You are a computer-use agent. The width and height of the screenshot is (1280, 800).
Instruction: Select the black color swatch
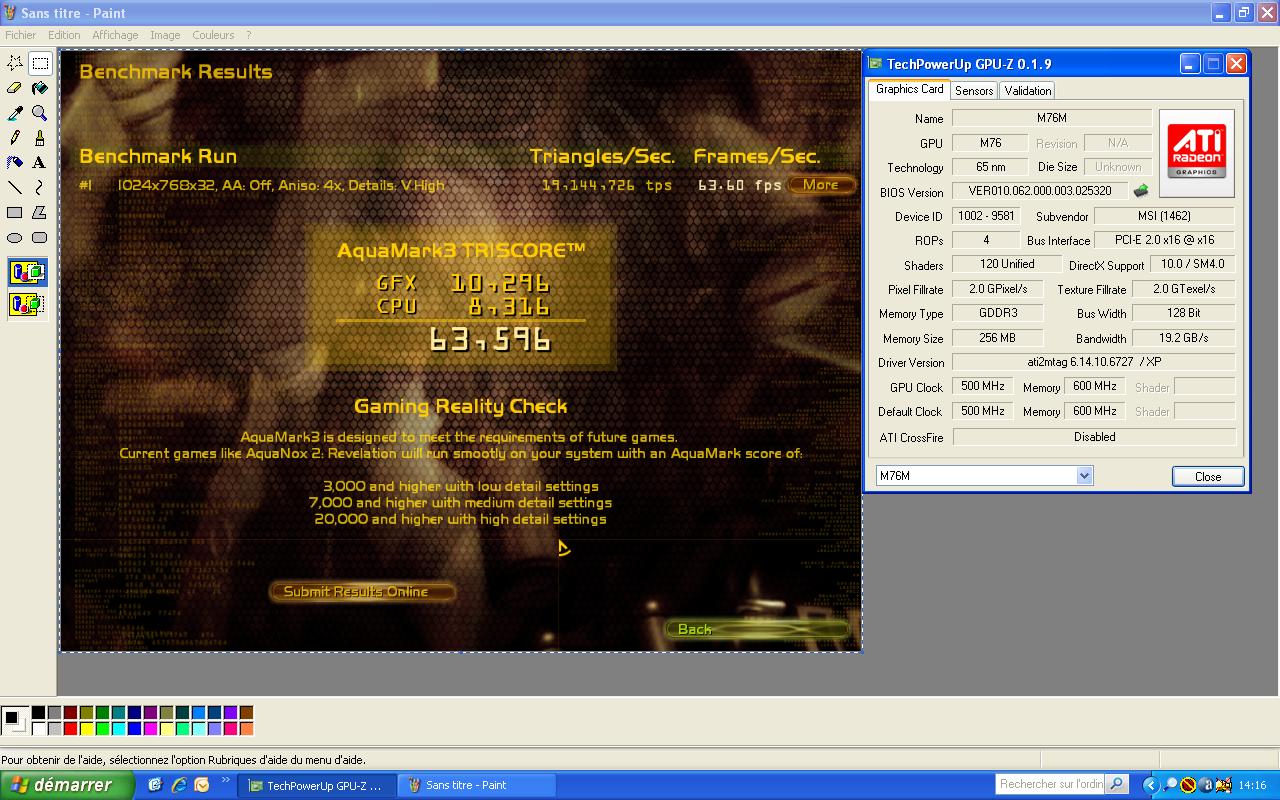click(38, 713)
